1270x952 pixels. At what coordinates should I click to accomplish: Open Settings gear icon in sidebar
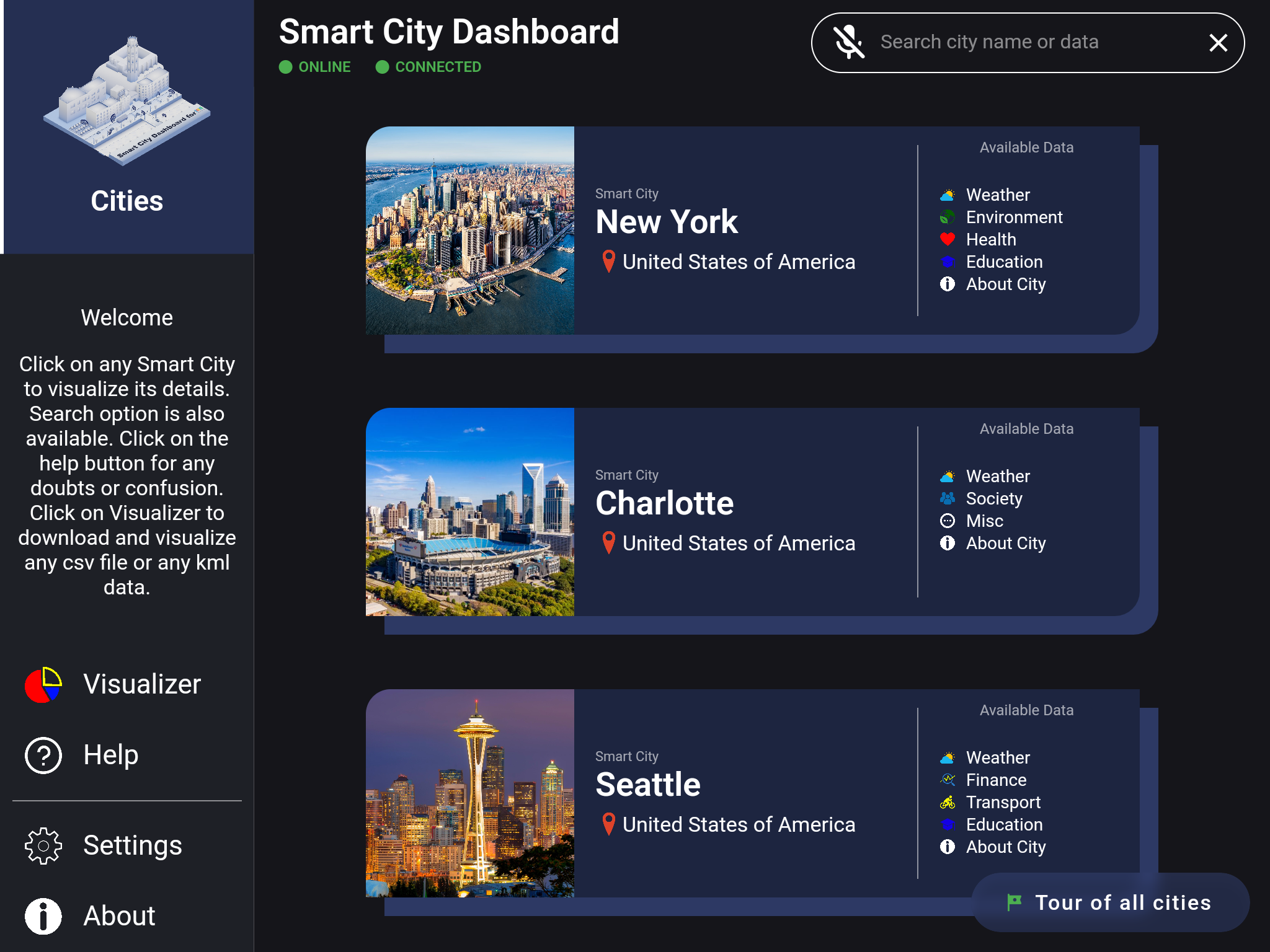(43, 846)
